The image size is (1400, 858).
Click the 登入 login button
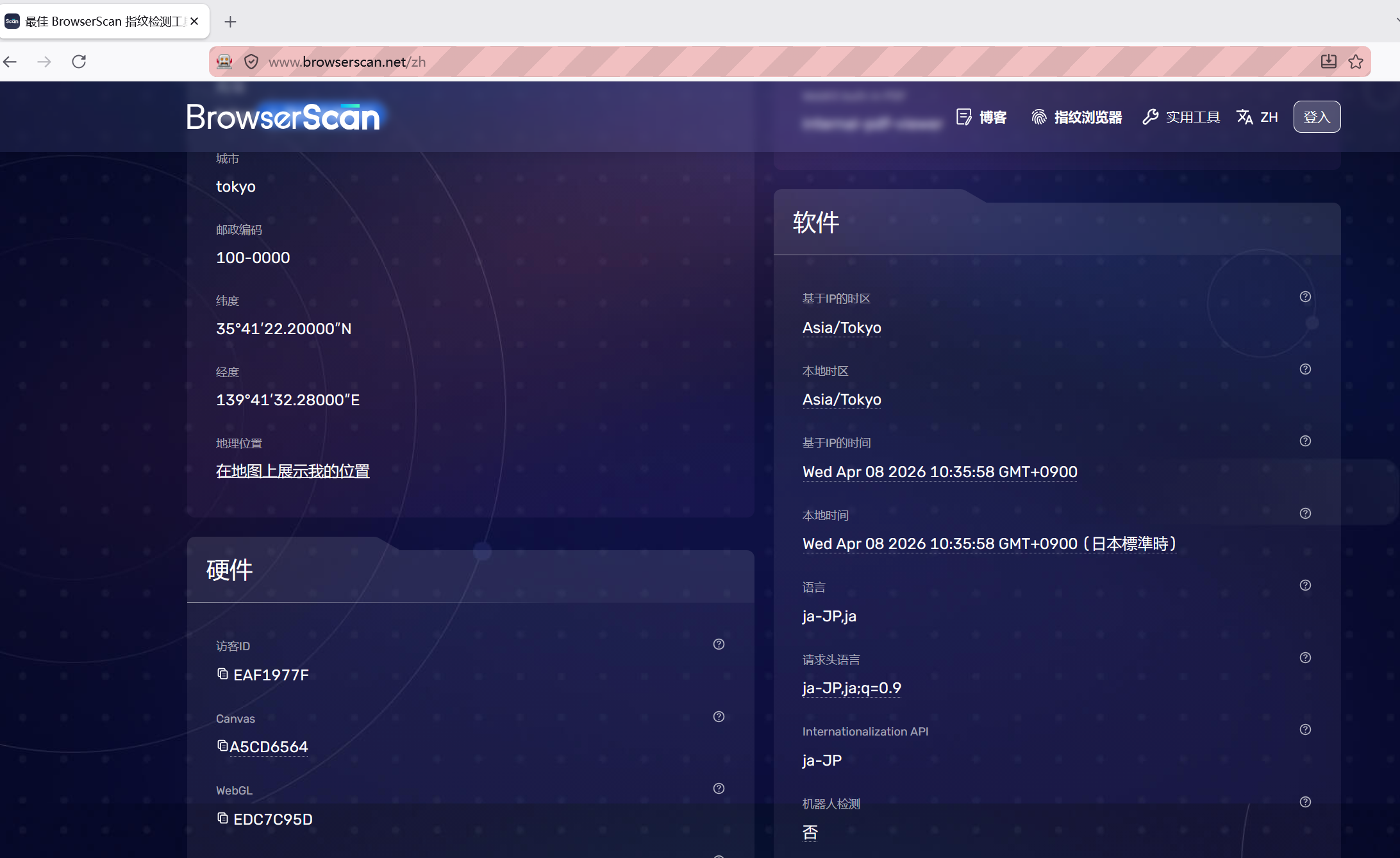[1317, 117]
